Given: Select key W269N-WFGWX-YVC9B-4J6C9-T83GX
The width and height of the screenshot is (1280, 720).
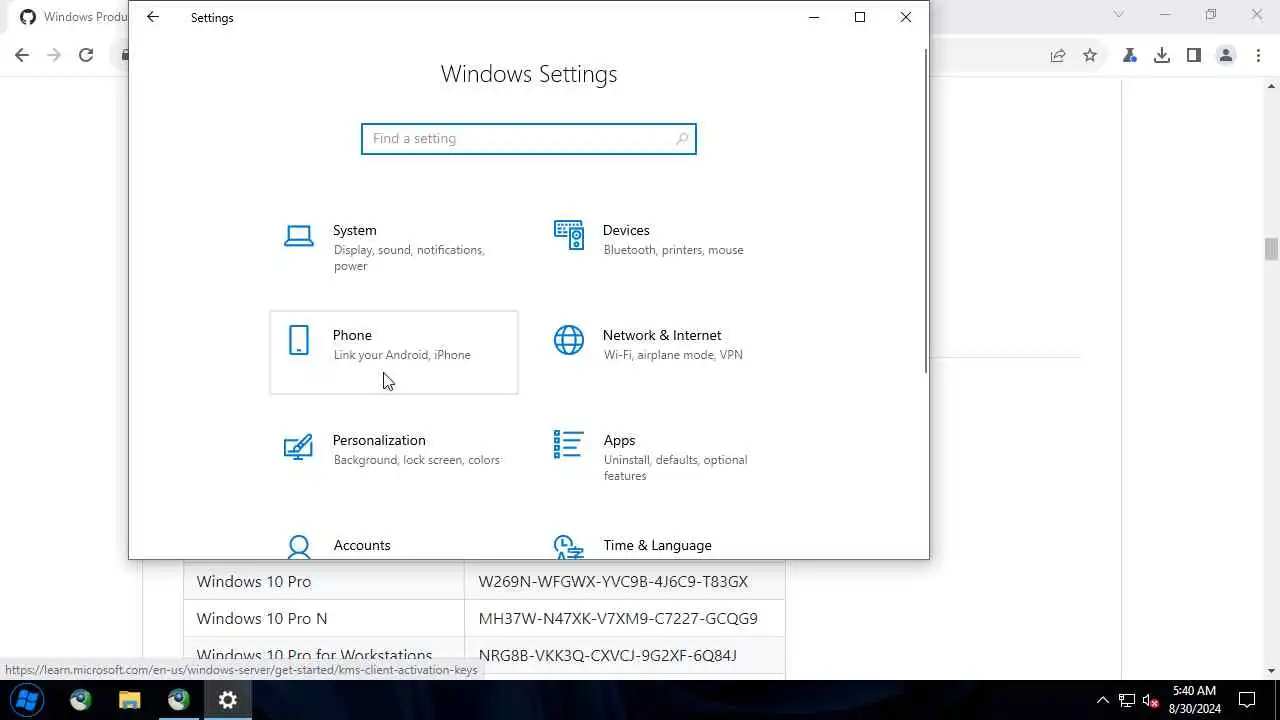Looking at the screenshot, I should 613,581.
